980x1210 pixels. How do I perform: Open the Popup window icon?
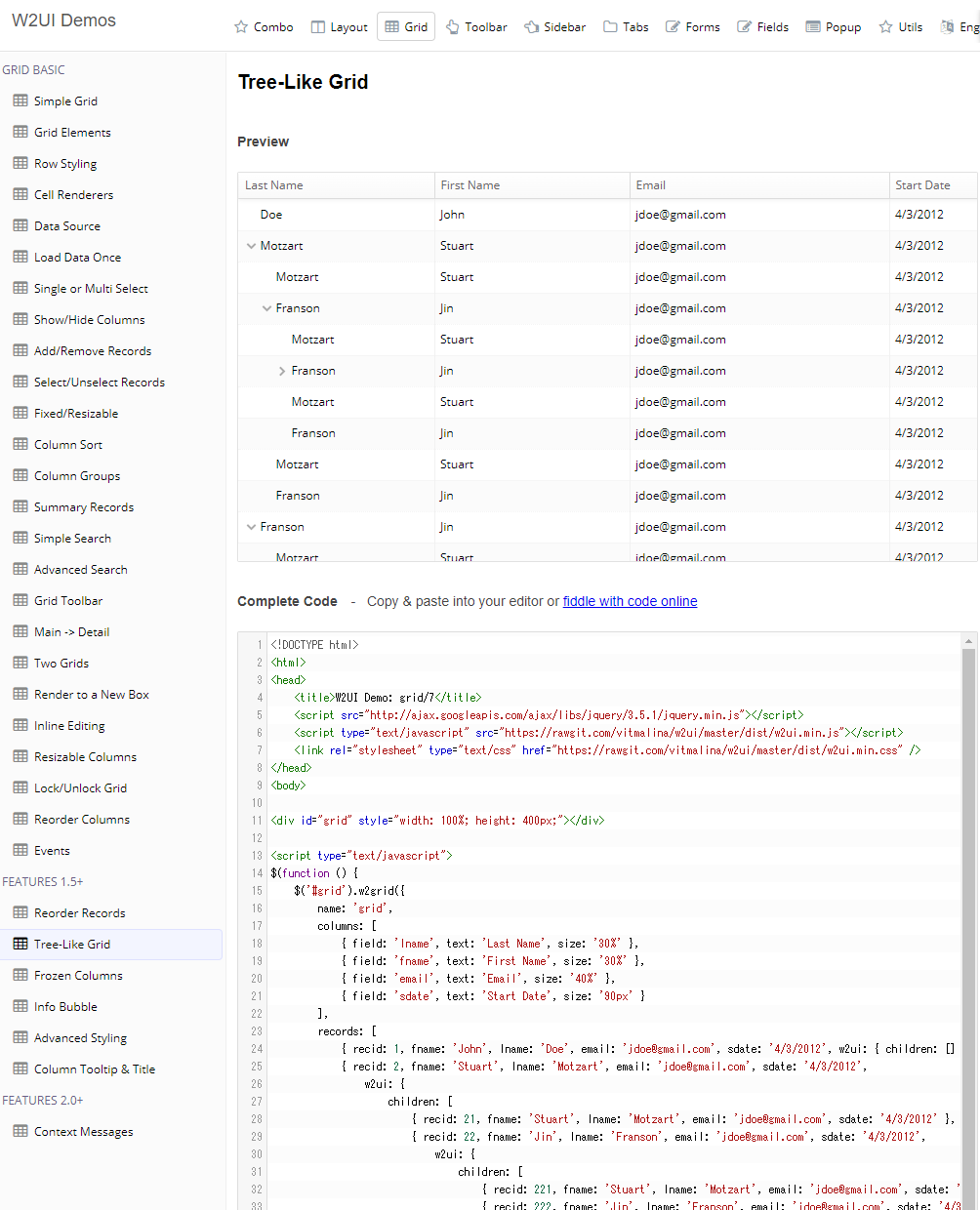[813, 27]
